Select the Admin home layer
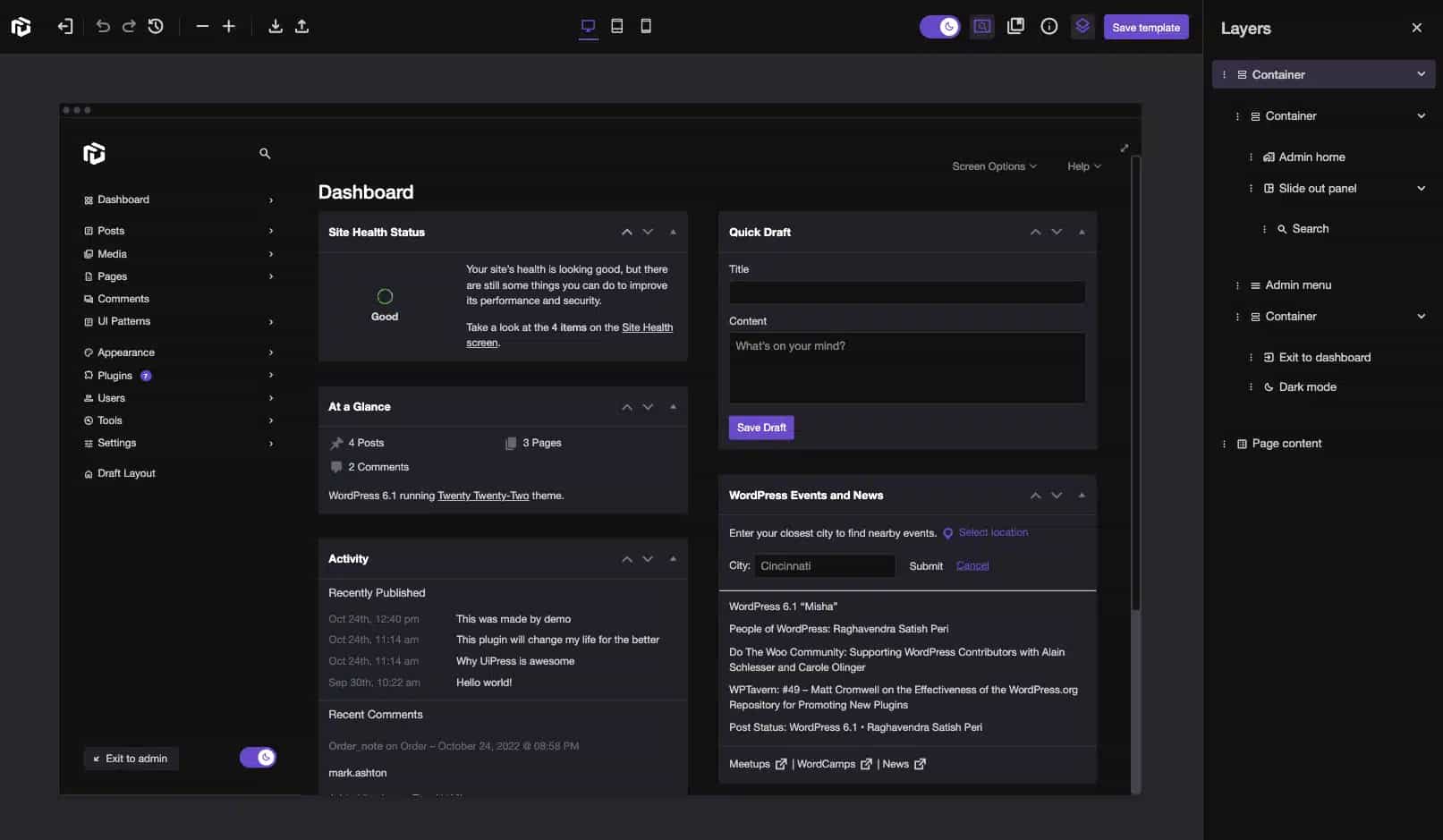Viewport: 1443px width, 840px height. (x=1311, y=157)
